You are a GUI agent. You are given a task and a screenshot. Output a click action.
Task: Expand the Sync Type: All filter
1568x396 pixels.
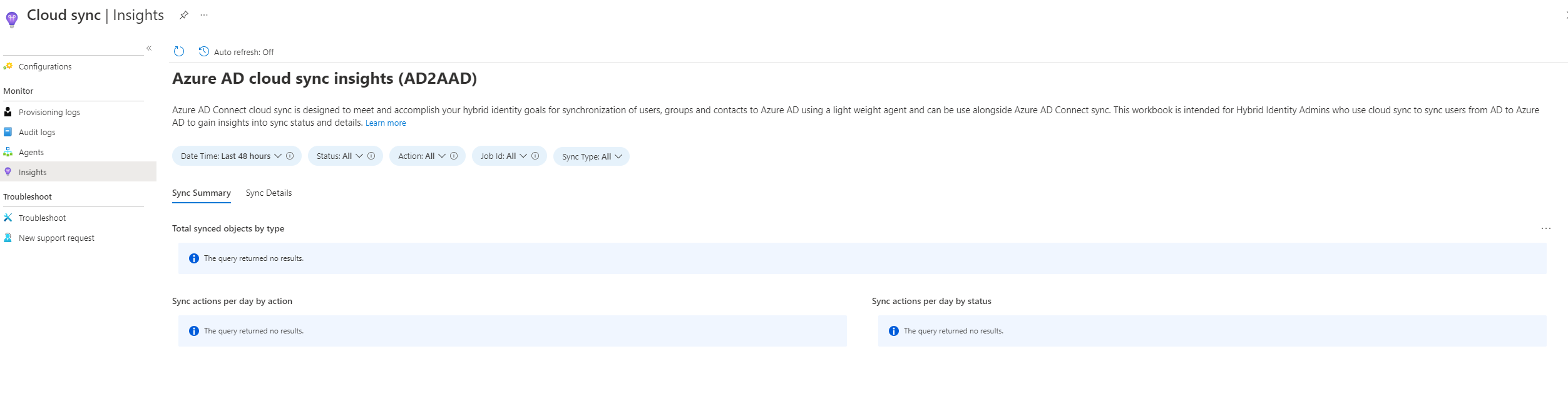(x=592, y=156)
